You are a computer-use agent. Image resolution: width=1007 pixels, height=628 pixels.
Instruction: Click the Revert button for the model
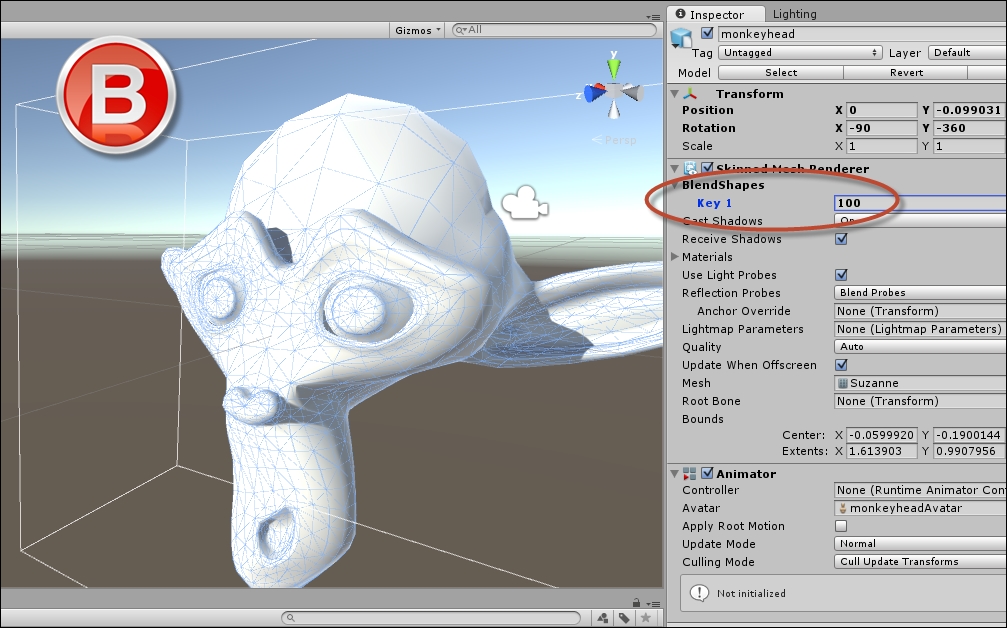point(905,72)
